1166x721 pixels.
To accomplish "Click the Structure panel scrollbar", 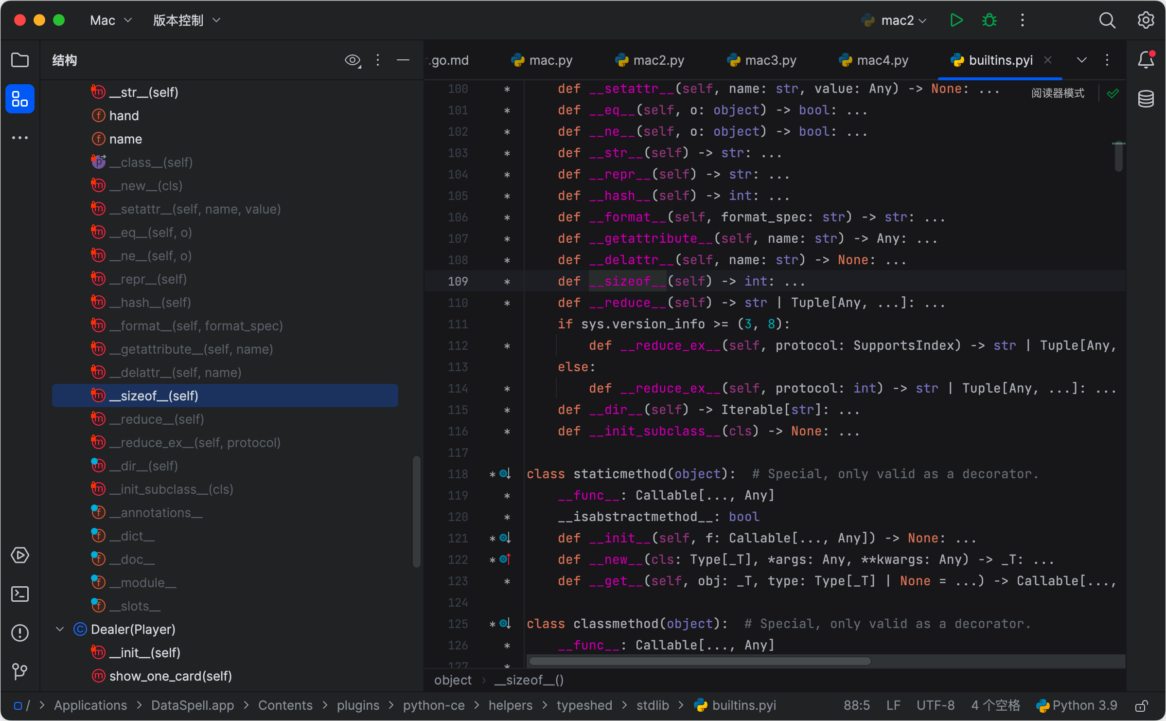I will pyautogui.click(x=416, y=512).
